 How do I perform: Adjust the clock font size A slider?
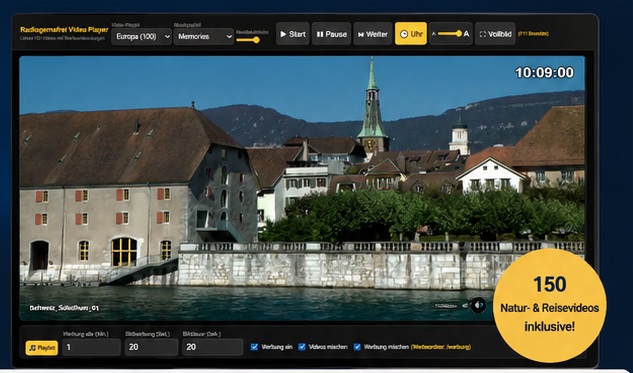point(450,34)
